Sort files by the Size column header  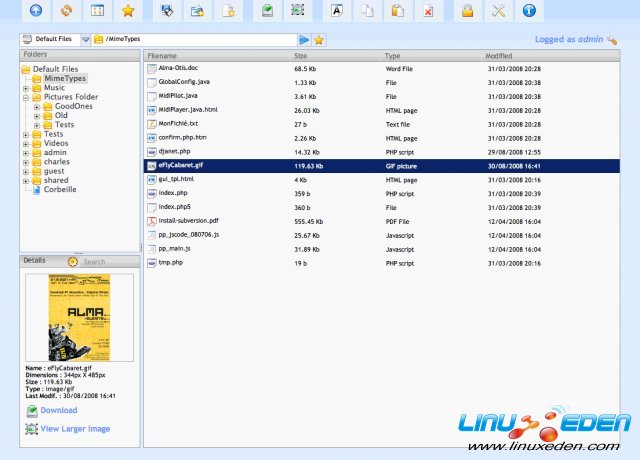pos(301,57)
